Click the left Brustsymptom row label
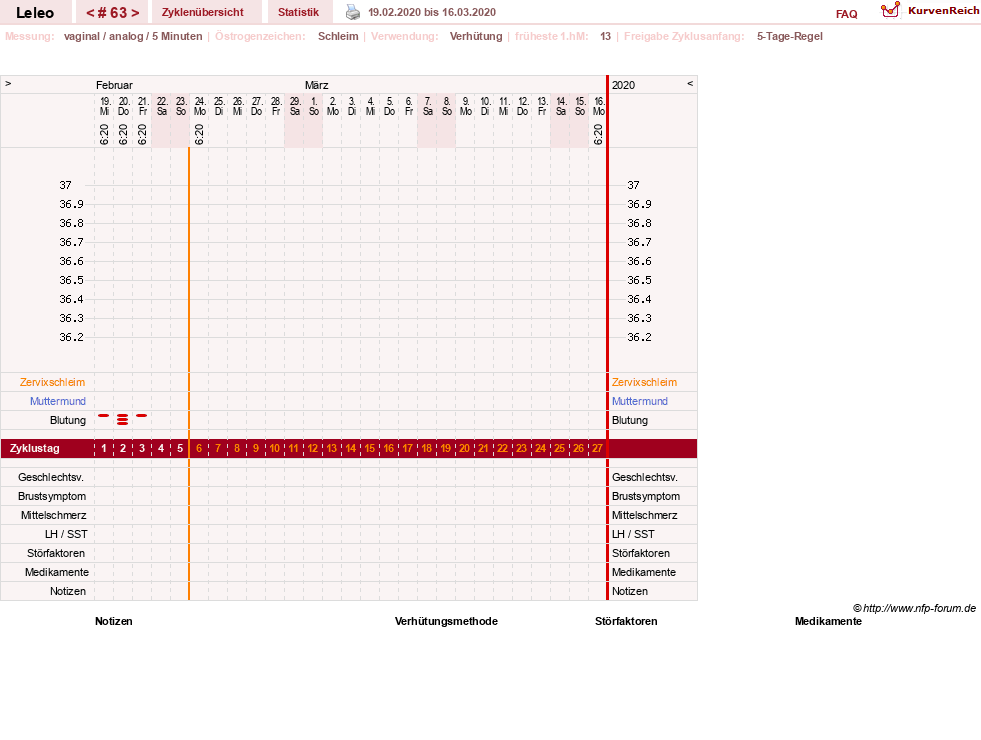Screen dimensions: 981x740 coord(52,496)
